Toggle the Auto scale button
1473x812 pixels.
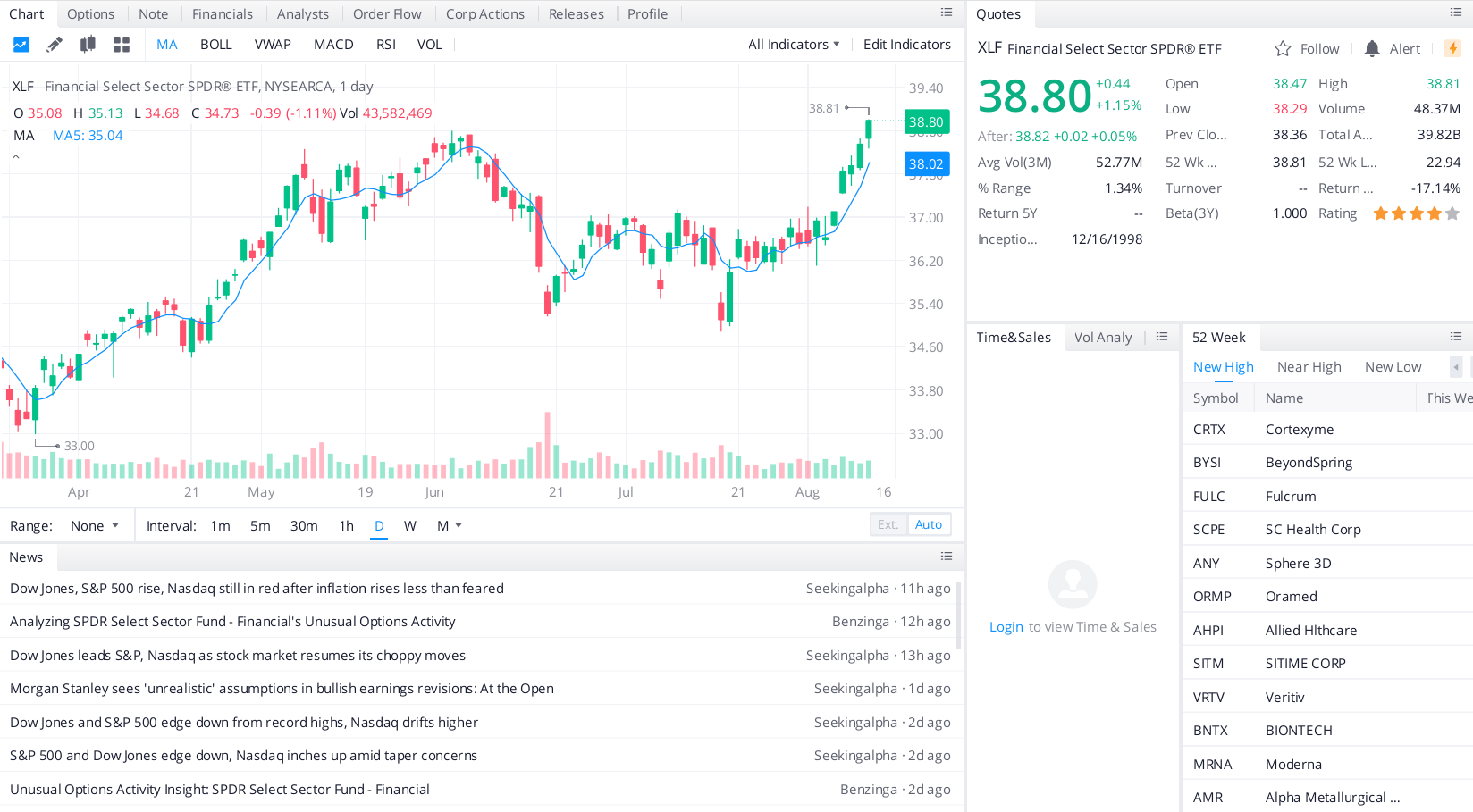tap(929, 524)
